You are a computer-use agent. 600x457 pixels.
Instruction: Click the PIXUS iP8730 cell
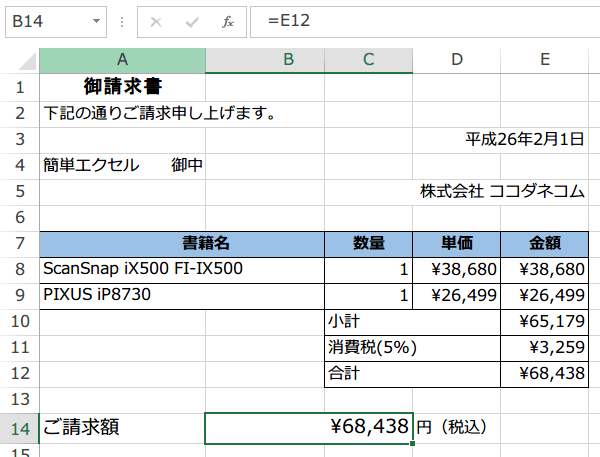pos(182,296)
